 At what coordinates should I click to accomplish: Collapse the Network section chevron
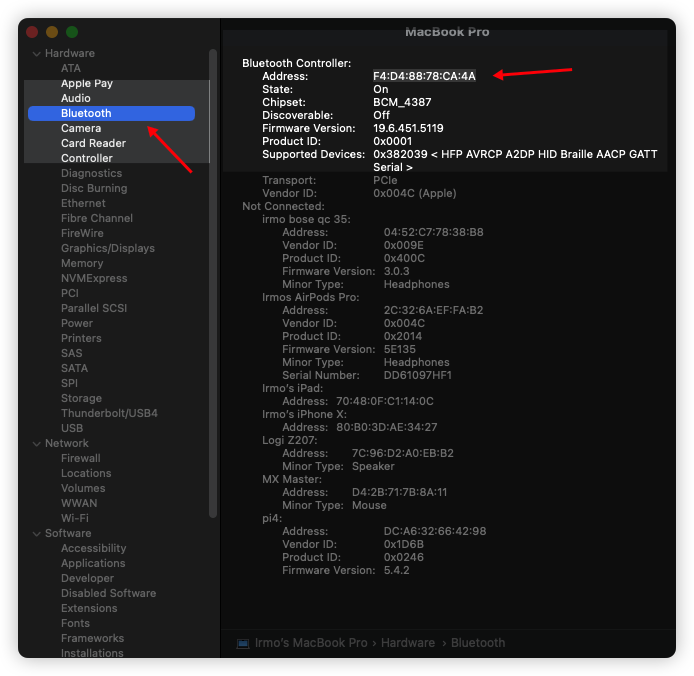pos(37,444)
